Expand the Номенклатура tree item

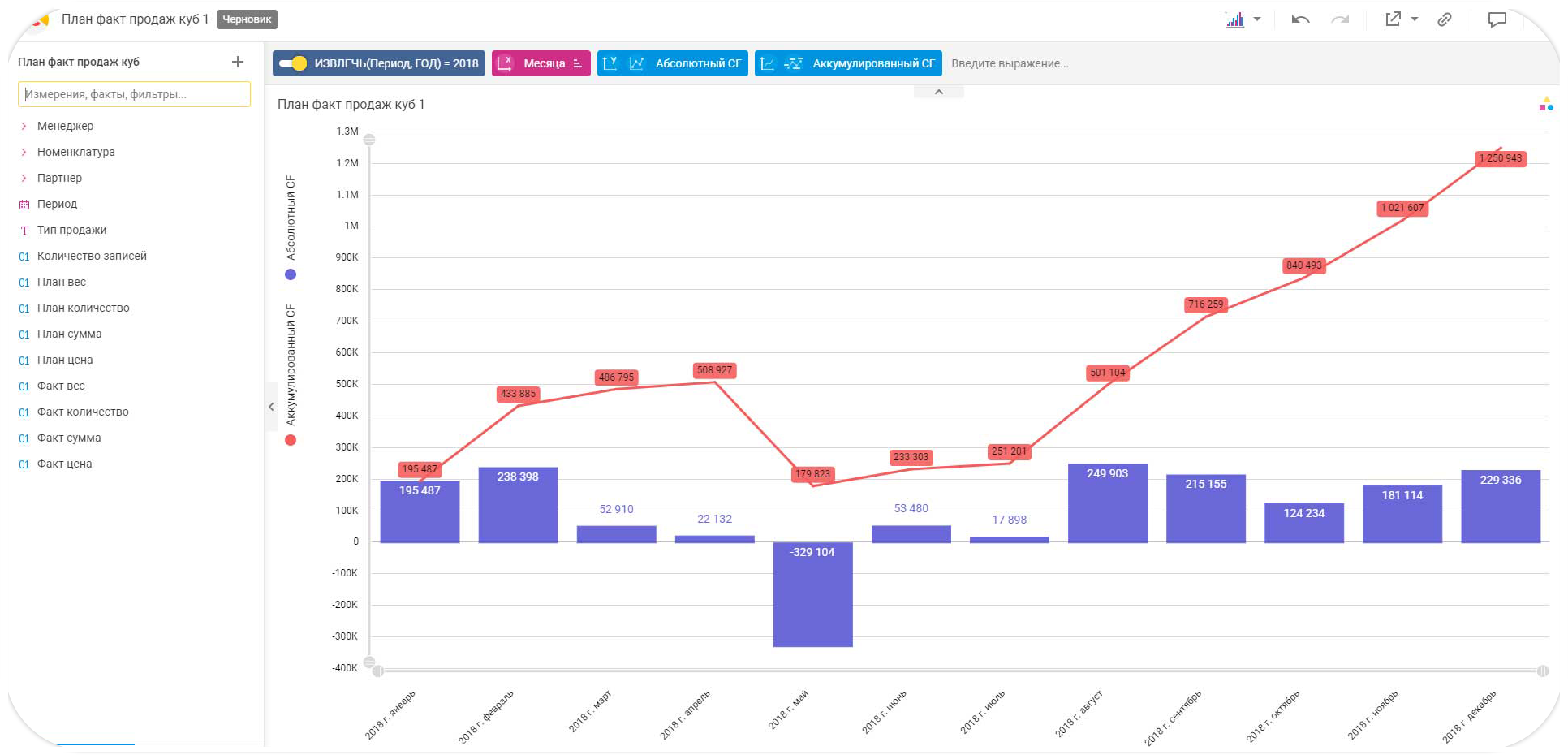pyautogui.click(x=24, y=152)
